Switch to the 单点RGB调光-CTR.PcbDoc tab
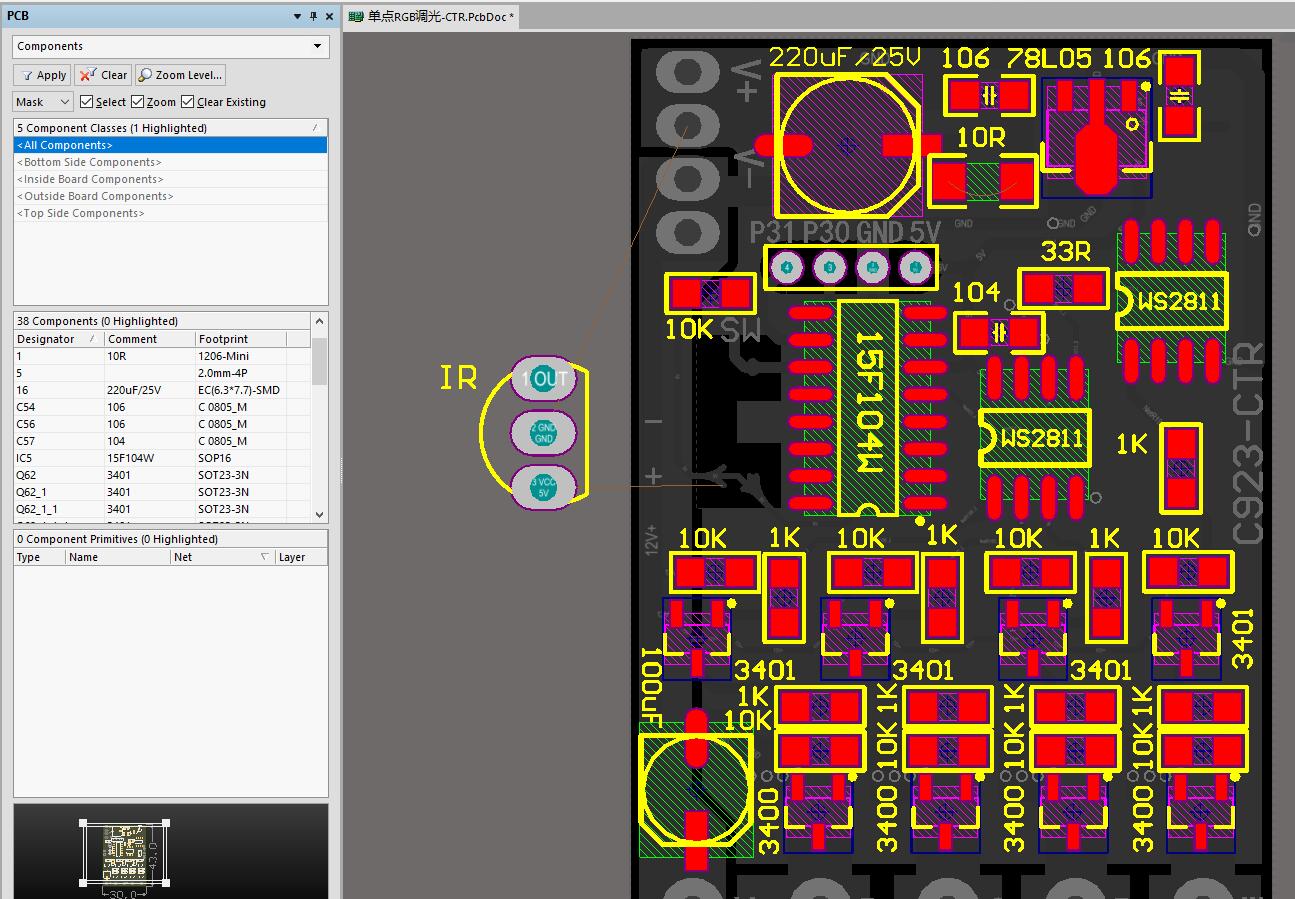 432,16
